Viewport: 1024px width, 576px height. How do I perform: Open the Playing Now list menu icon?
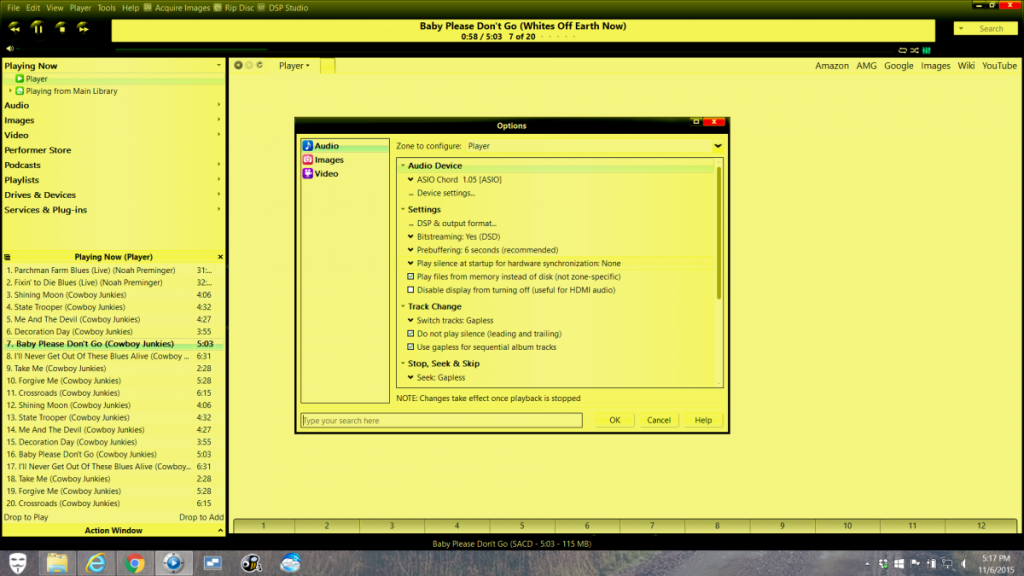[7, 257]
